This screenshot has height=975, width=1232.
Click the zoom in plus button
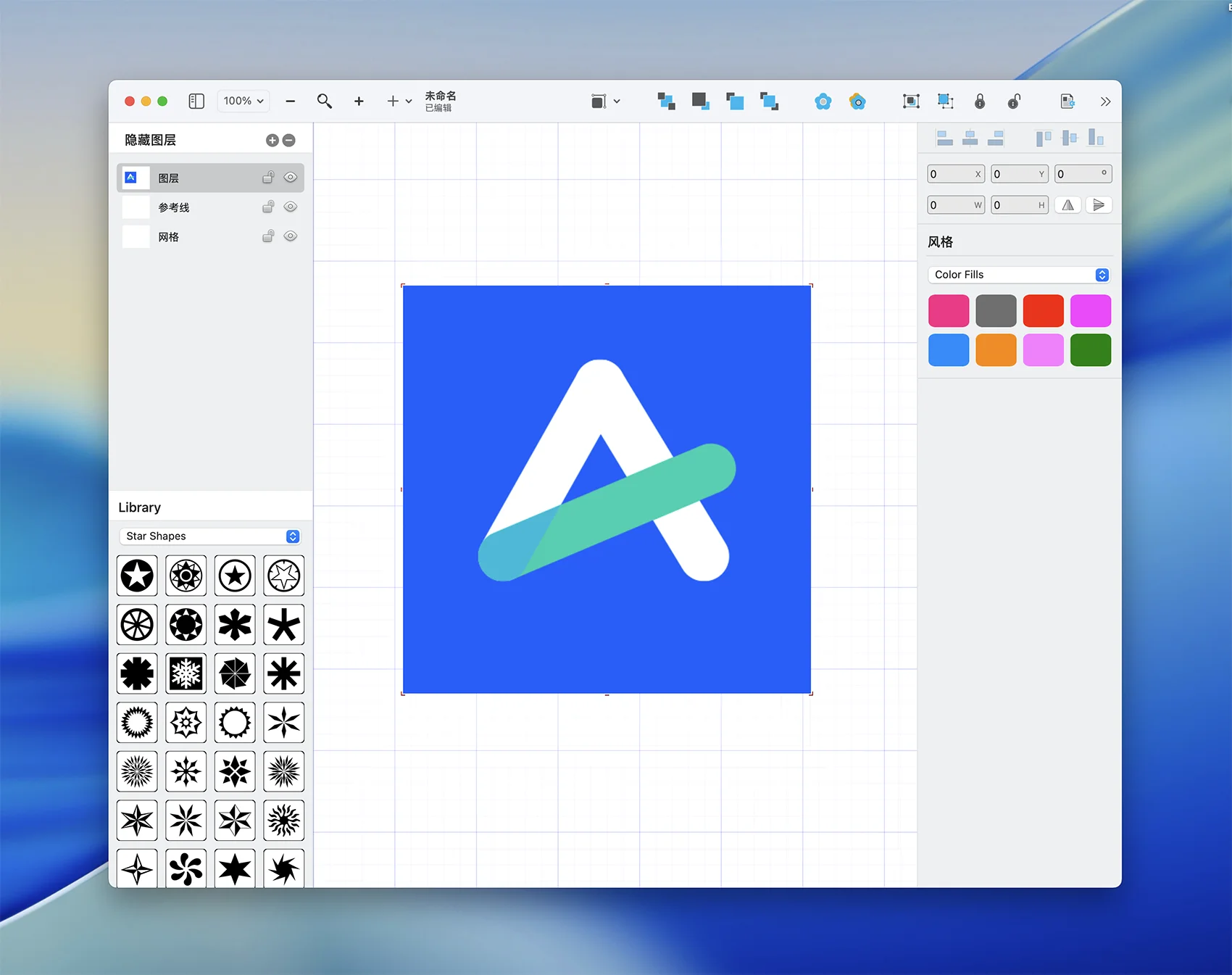pos(359,101)
